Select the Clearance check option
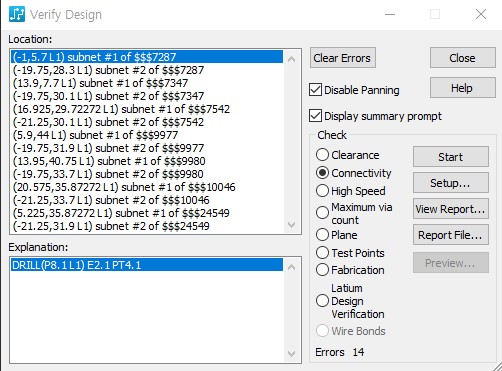This screenshot has width=502, height=371. click(x=322, y=155)
